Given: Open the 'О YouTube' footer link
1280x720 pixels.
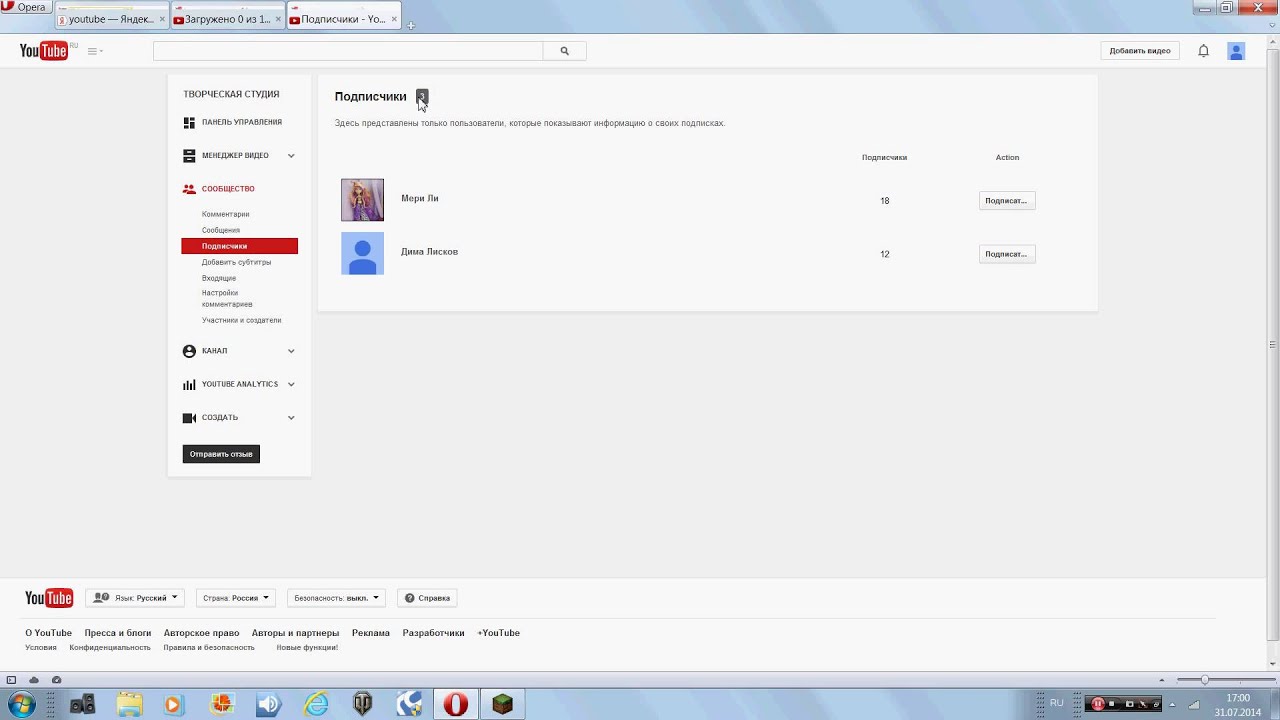Looking at the screenshot, I should pos(48,633).
